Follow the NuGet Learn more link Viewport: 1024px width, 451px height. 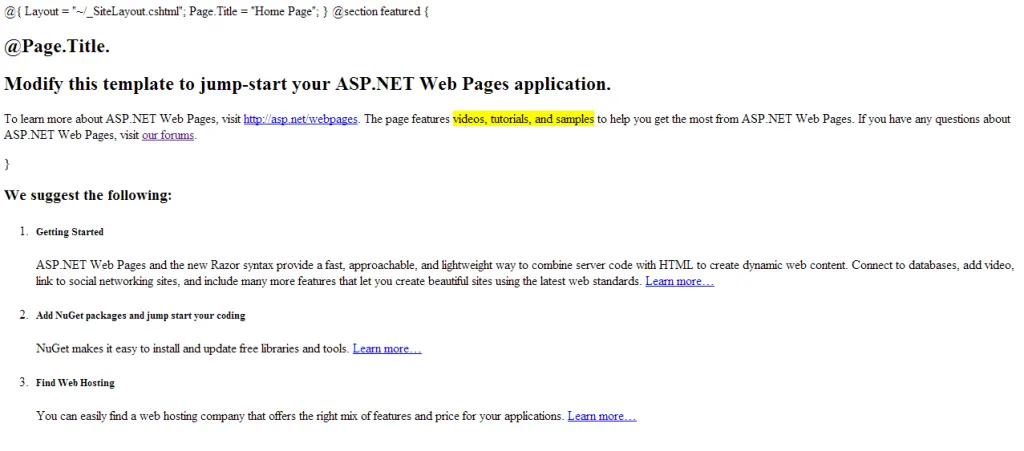point(387,349)
